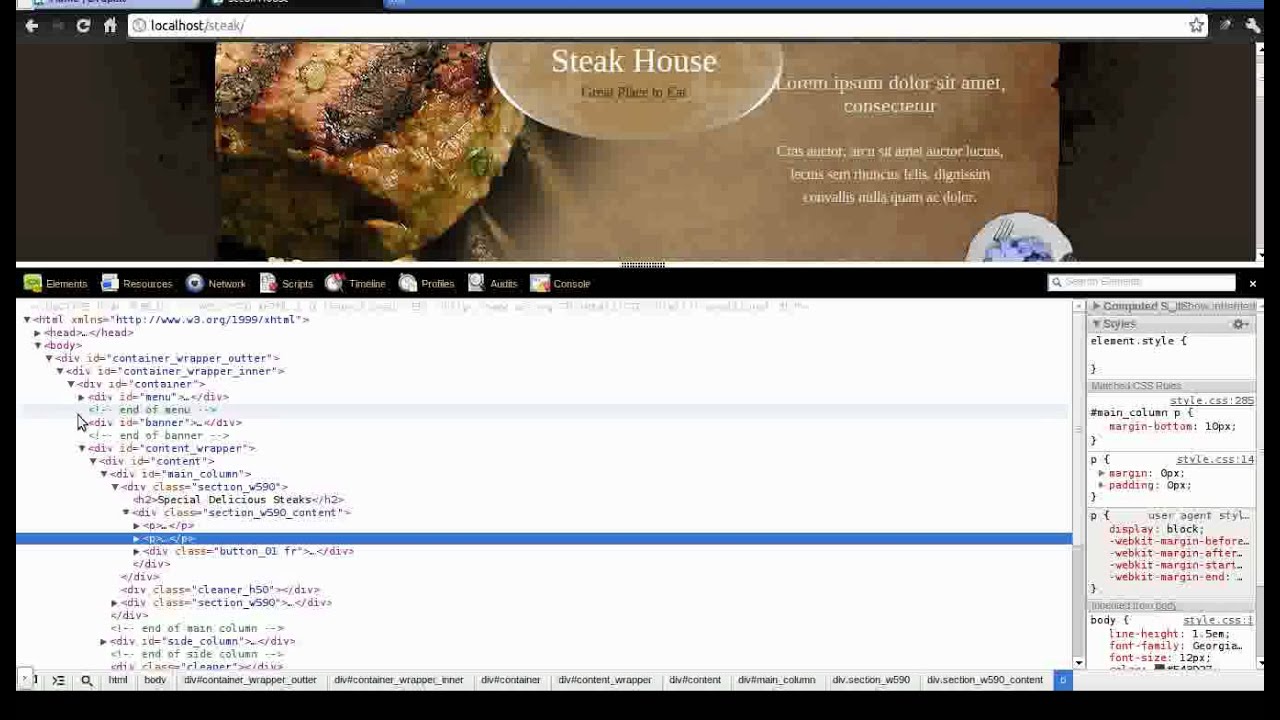Collapse the container_wrapper_outter div
Viewport: 1280px width, 720px height.
point(49,358)
